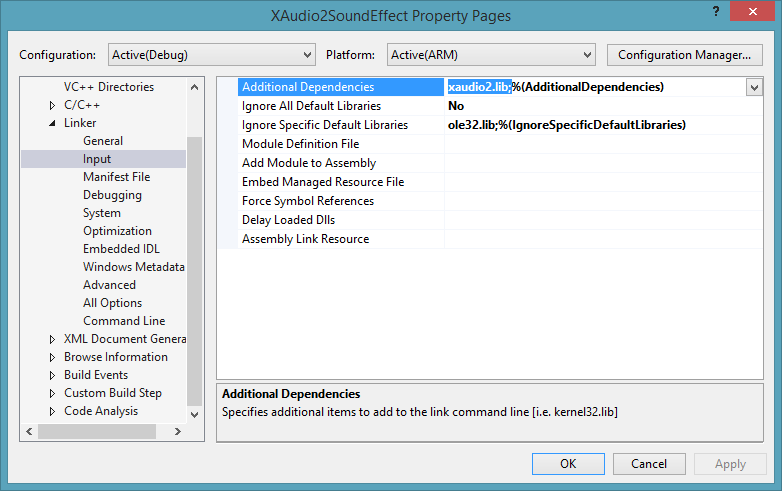The height and width of the screenshot is (491, 782).
Task: Expand the Code Analysis node
Action: pos(52,411)
